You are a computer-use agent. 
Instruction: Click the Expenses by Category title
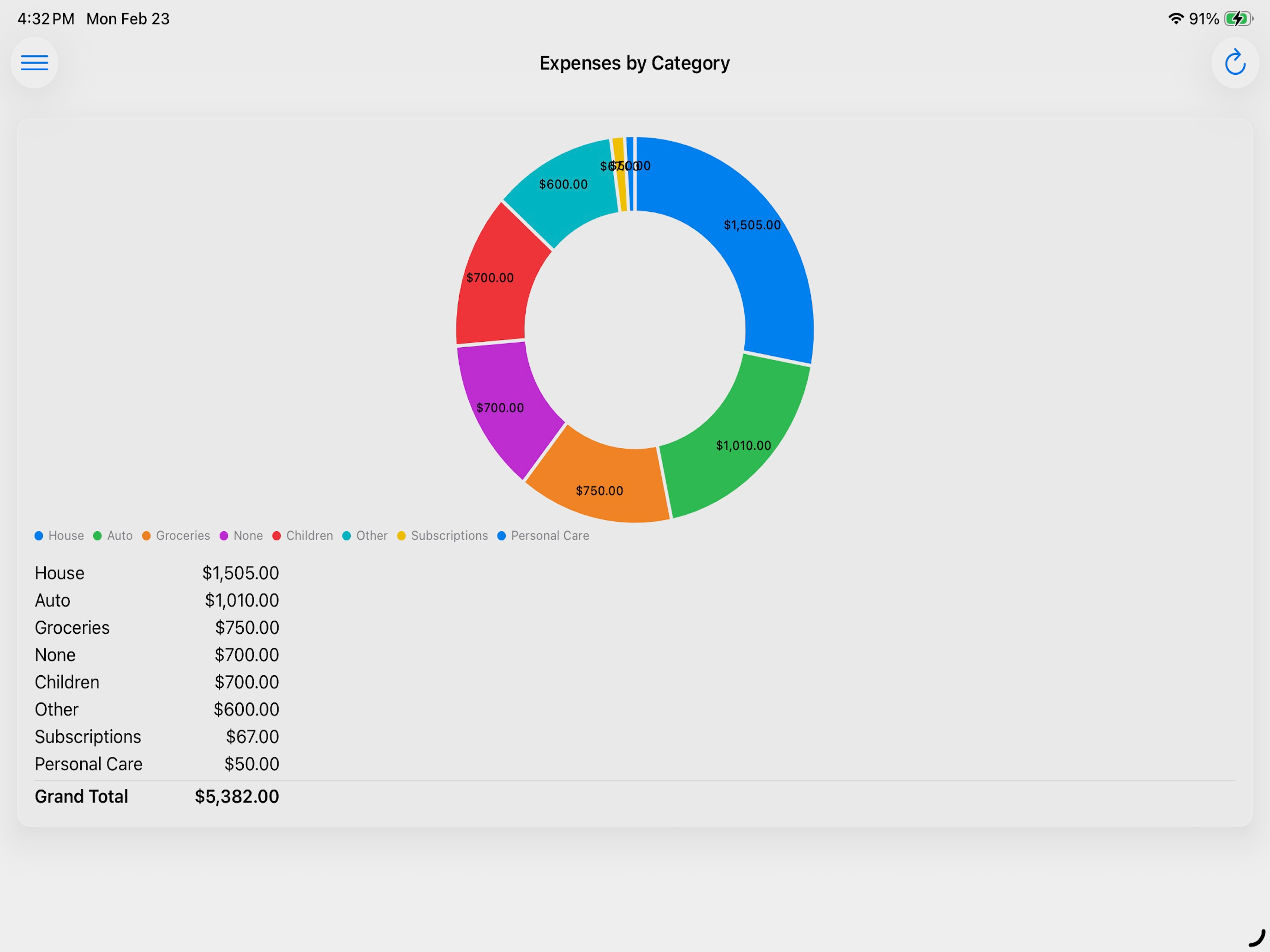tap(635, 63)
